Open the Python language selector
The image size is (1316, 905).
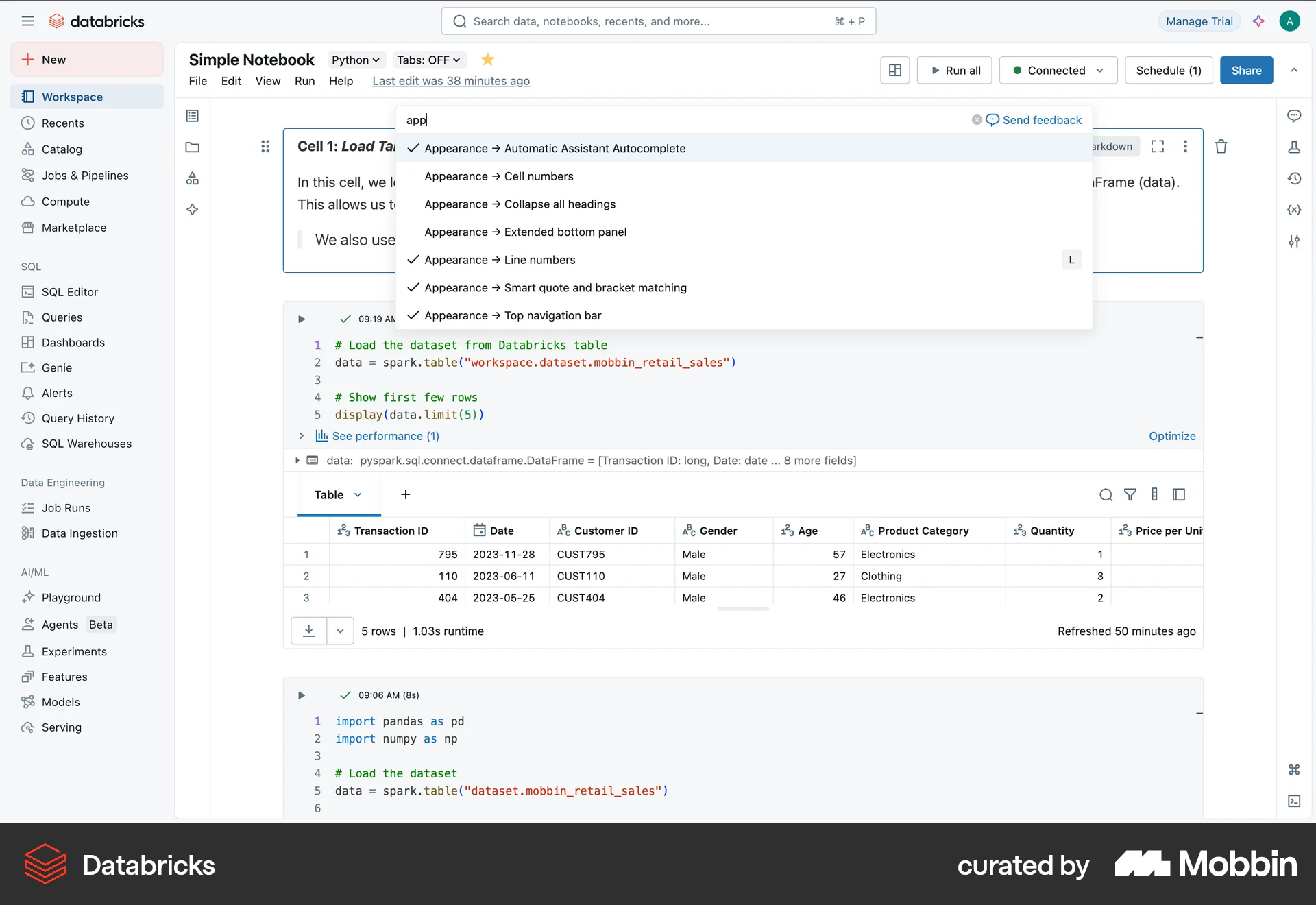click(x=355, y=60)
